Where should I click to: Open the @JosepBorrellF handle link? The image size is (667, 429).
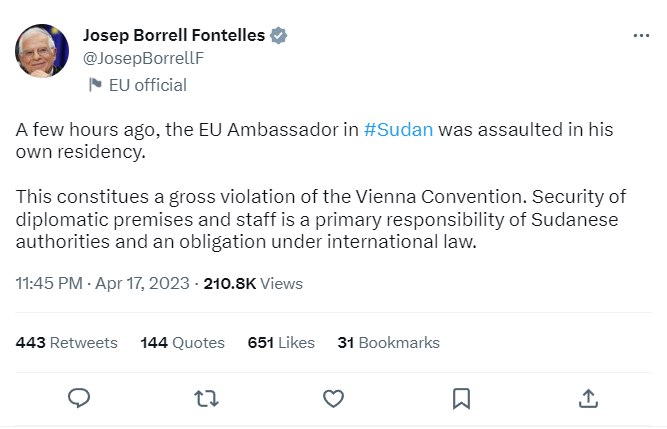(143, 58)
